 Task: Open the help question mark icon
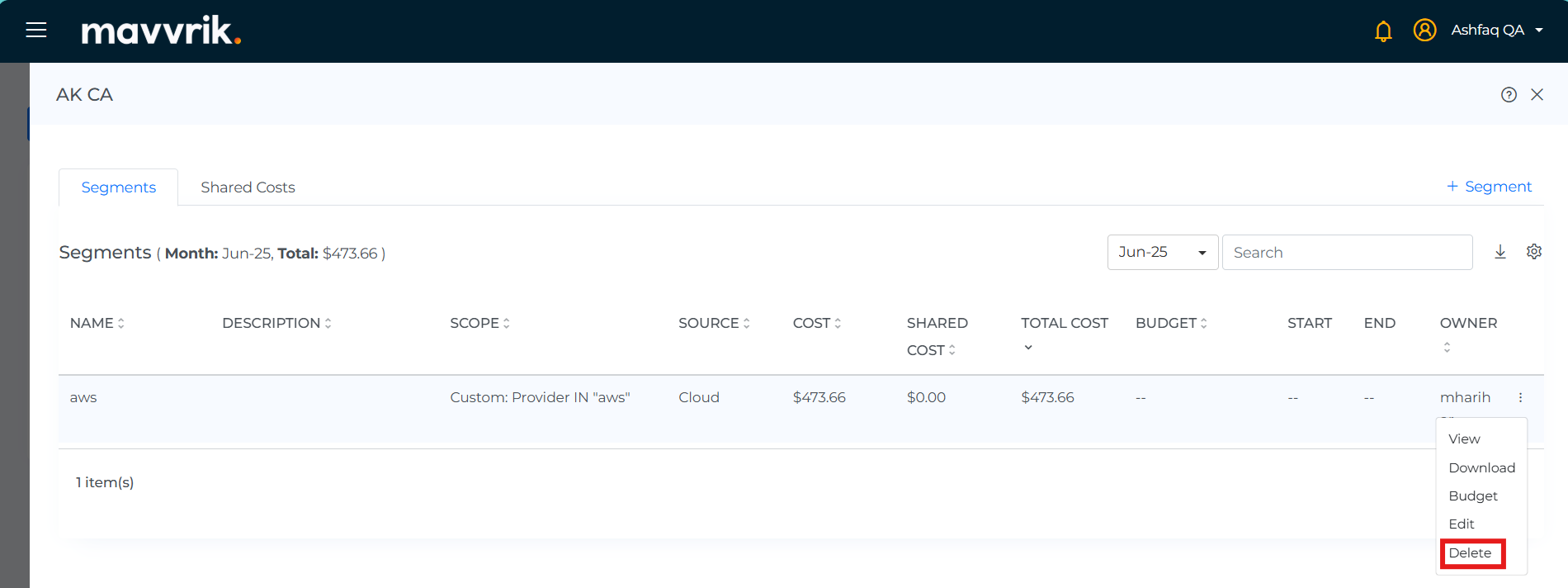click(1509, 95)
